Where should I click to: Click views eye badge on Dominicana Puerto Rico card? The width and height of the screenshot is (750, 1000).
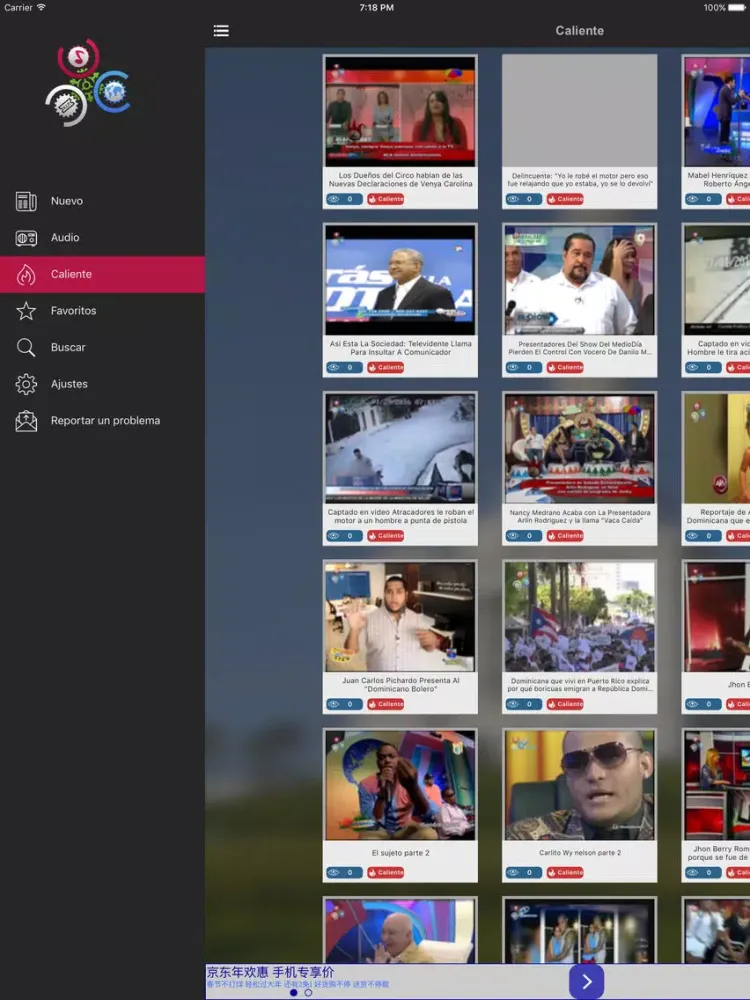[524, 704]
